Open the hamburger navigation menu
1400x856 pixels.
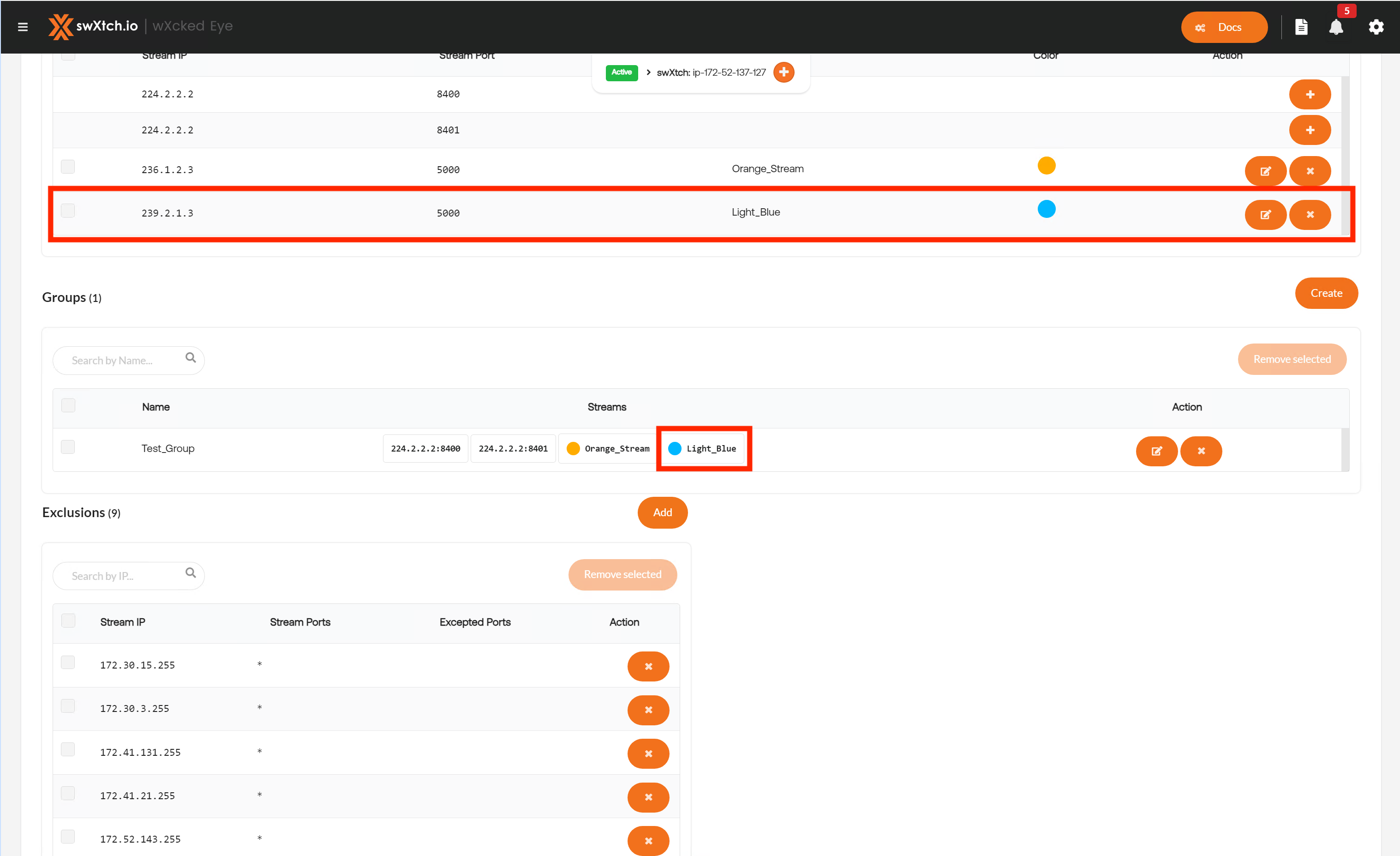[x=23, y=27]
